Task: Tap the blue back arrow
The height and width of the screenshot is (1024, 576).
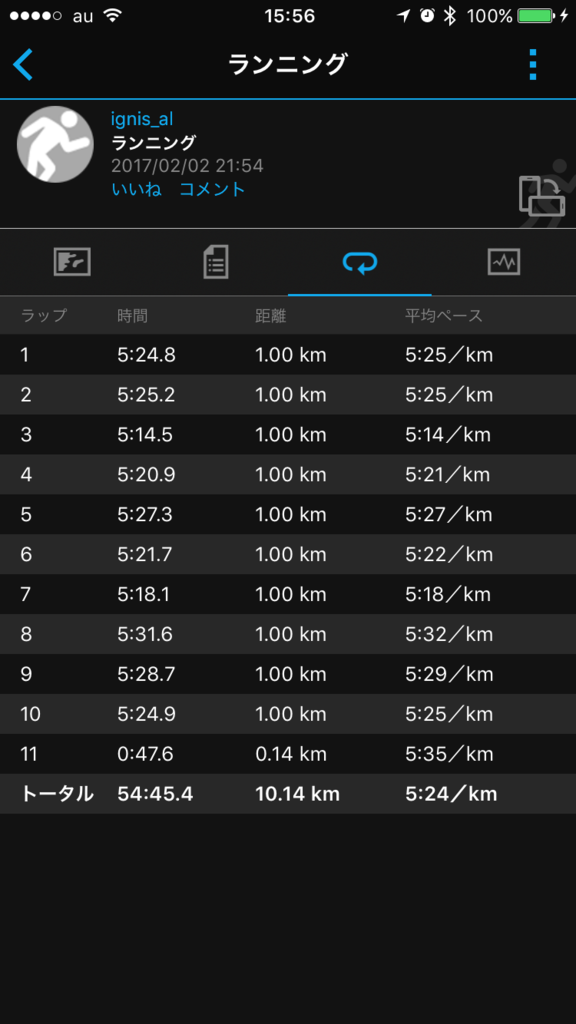Action: (x=23, y=65)
